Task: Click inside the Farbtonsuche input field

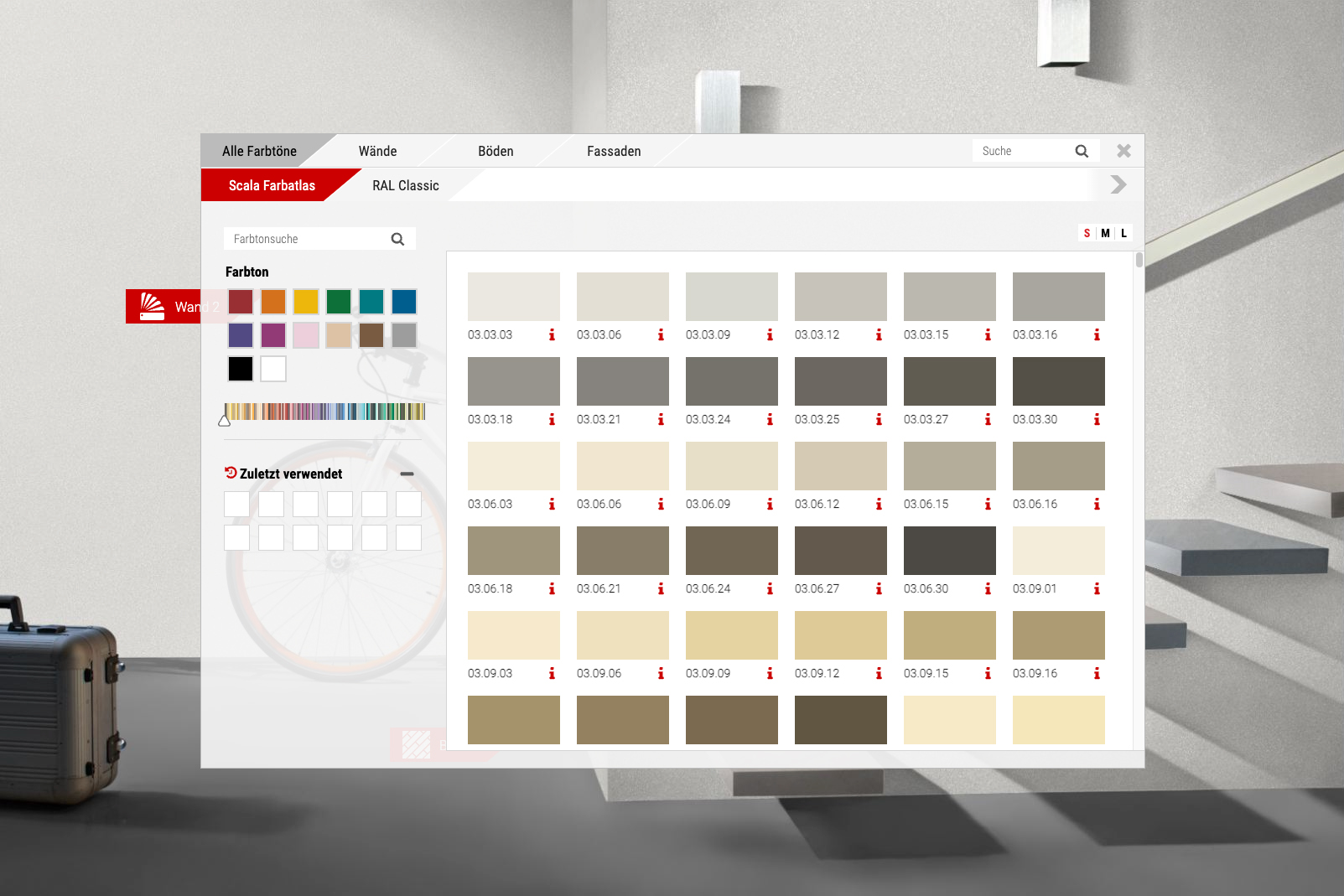Action: (x=302, y=239)
